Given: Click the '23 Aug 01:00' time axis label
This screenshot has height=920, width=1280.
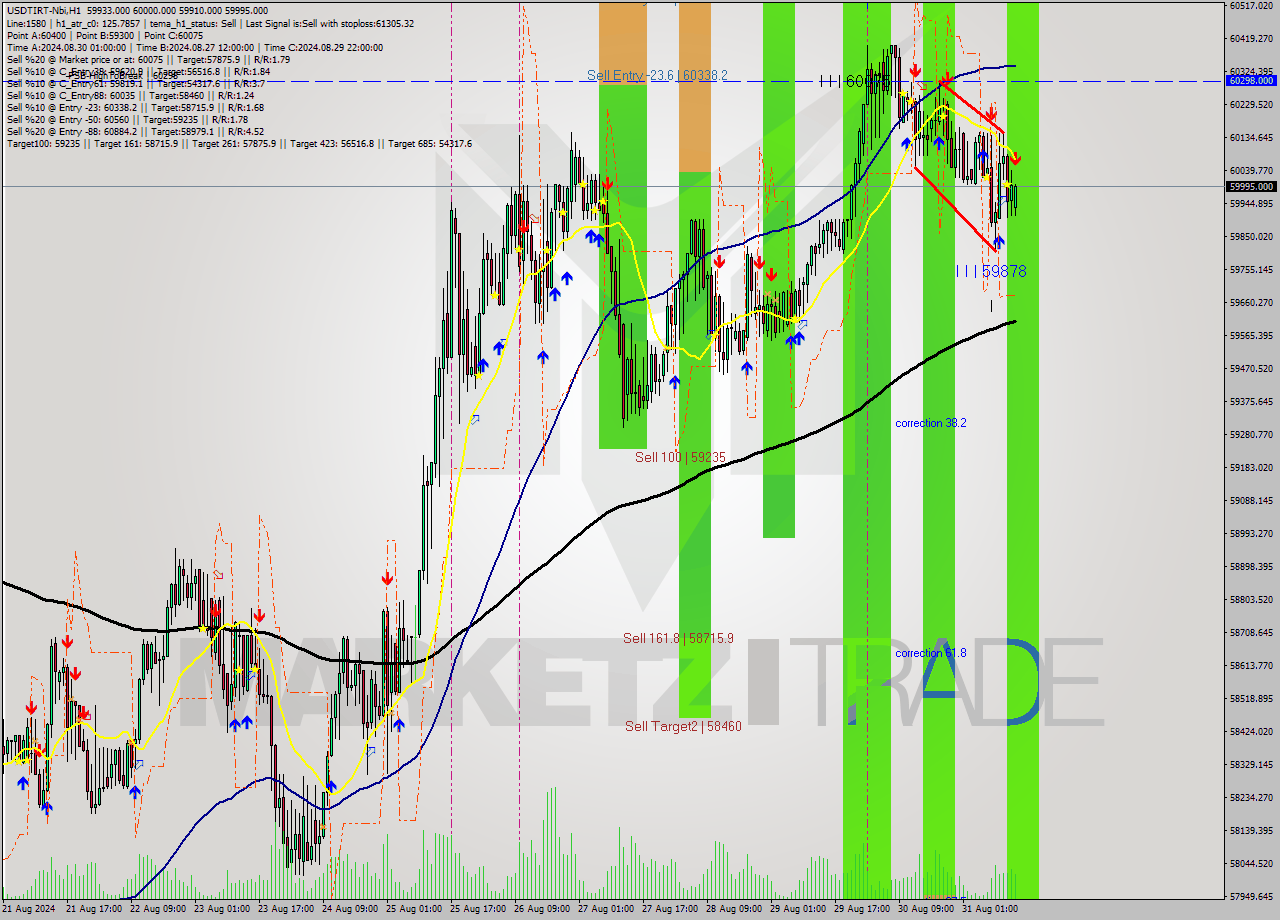Looking at the screenshot, I should [223, 909].
